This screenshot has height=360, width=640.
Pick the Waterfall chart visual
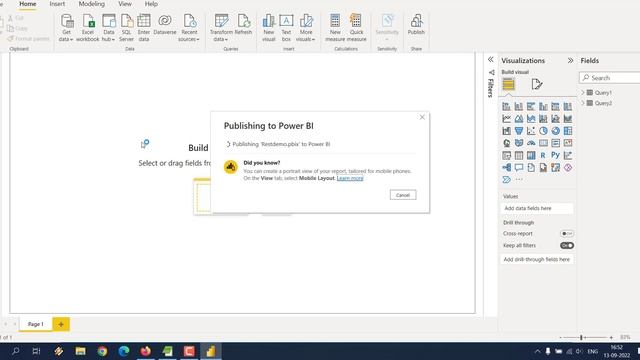507,131
